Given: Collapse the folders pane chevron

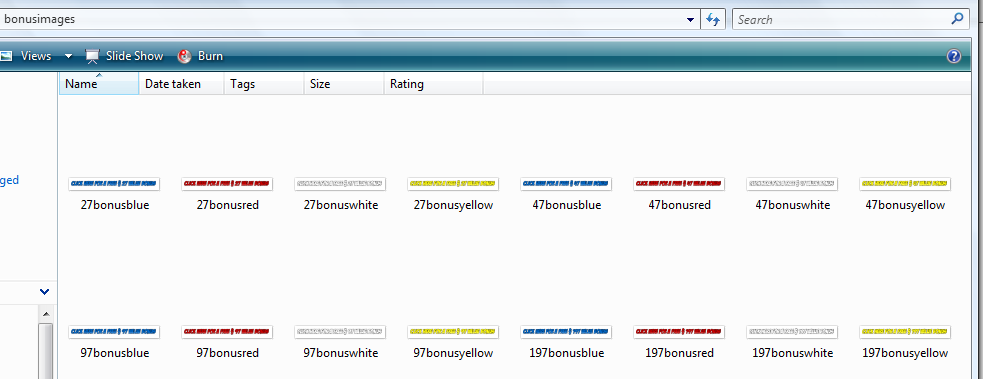Looking at the screenshot, I should pos(45,291).
